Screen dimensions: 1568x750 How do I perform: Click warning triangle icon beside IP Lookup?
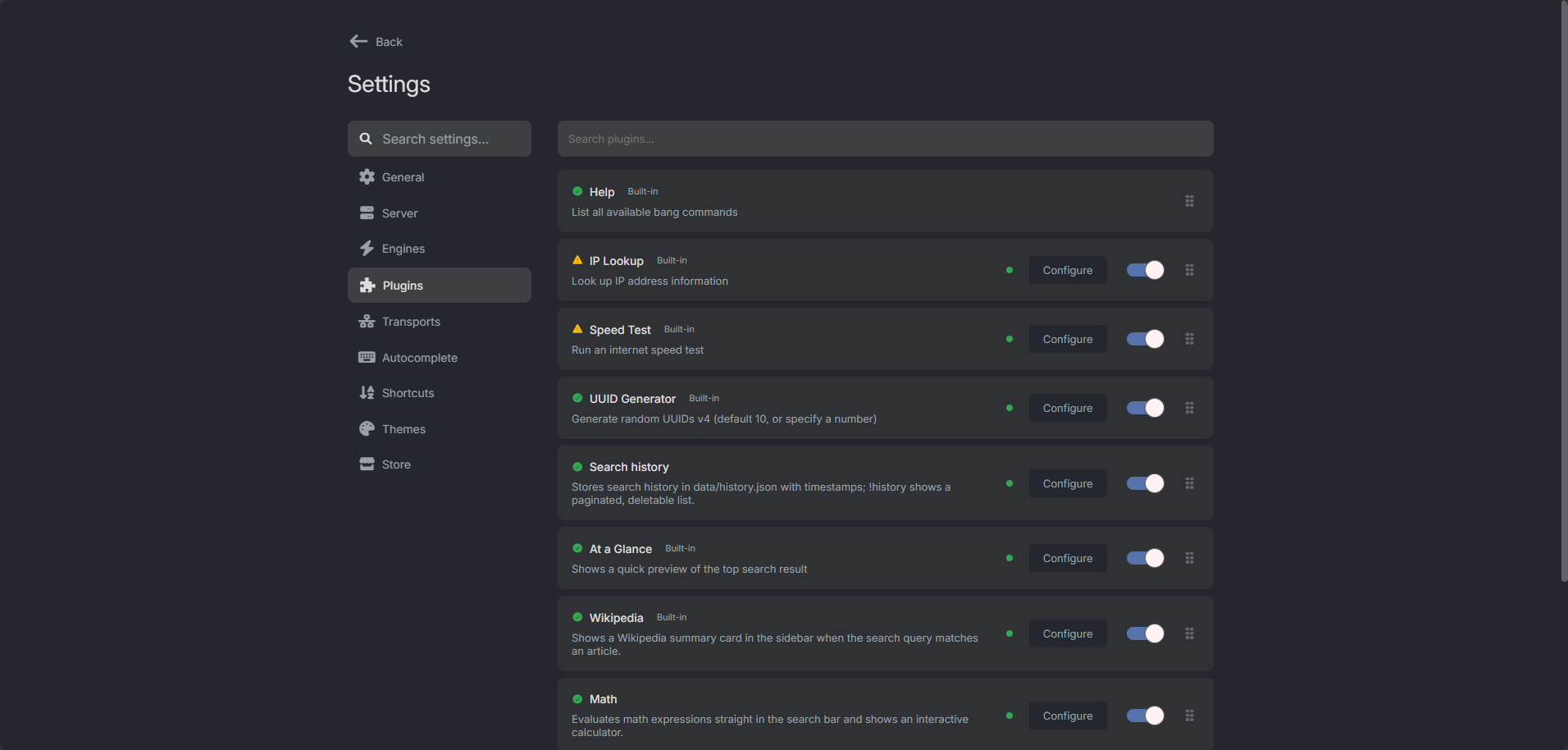click(x=577, y=260)
